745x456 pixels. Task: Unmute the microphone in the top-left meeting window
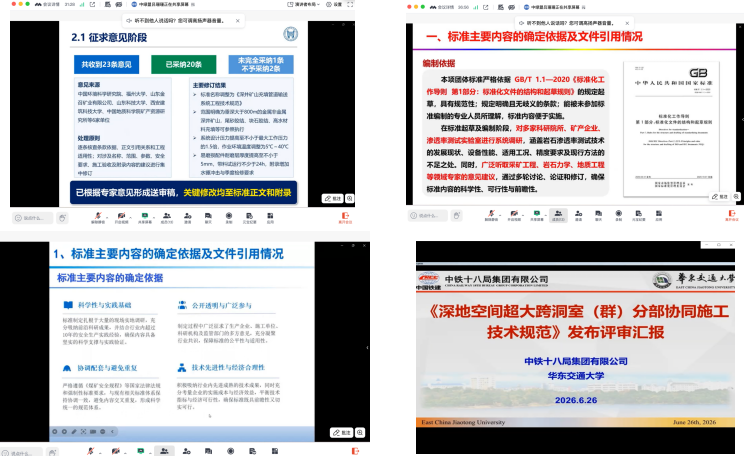98,216
